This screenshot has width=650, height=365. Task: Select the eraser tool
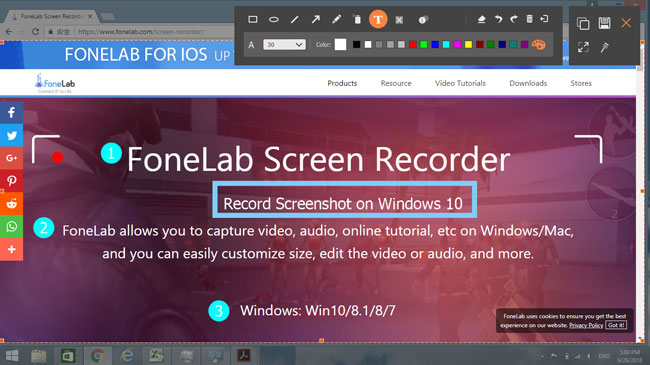(481, 19)
